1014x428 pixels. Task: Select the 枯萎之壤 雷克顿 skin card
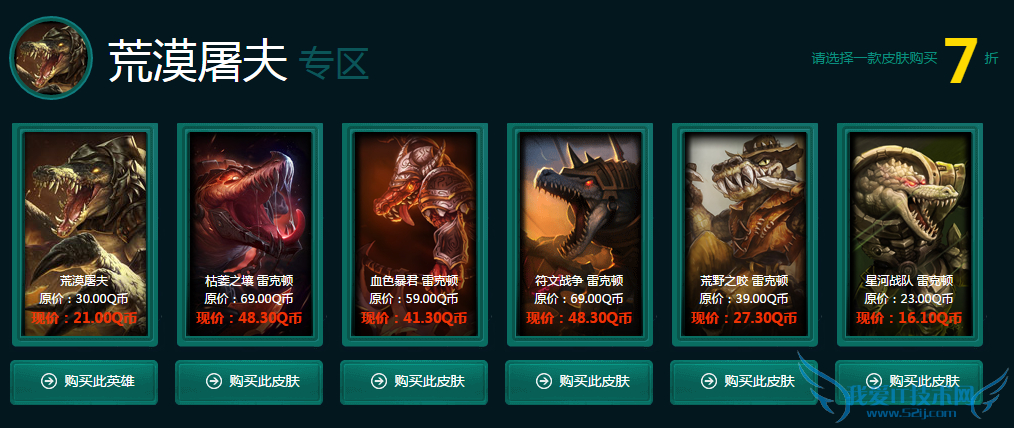pos(250,234)
